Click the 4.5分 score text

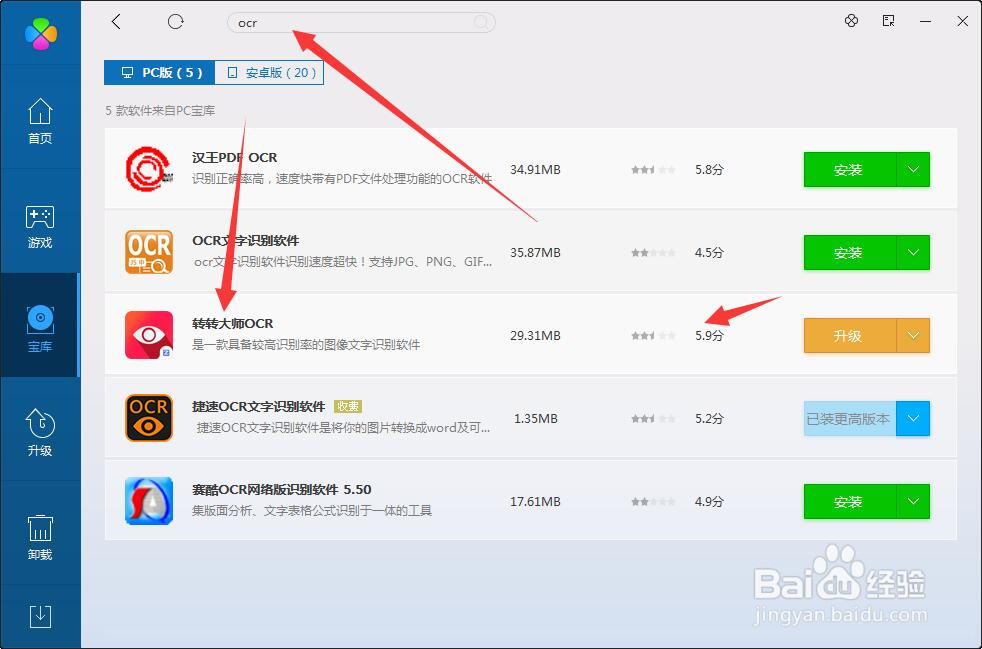(709, 252)
